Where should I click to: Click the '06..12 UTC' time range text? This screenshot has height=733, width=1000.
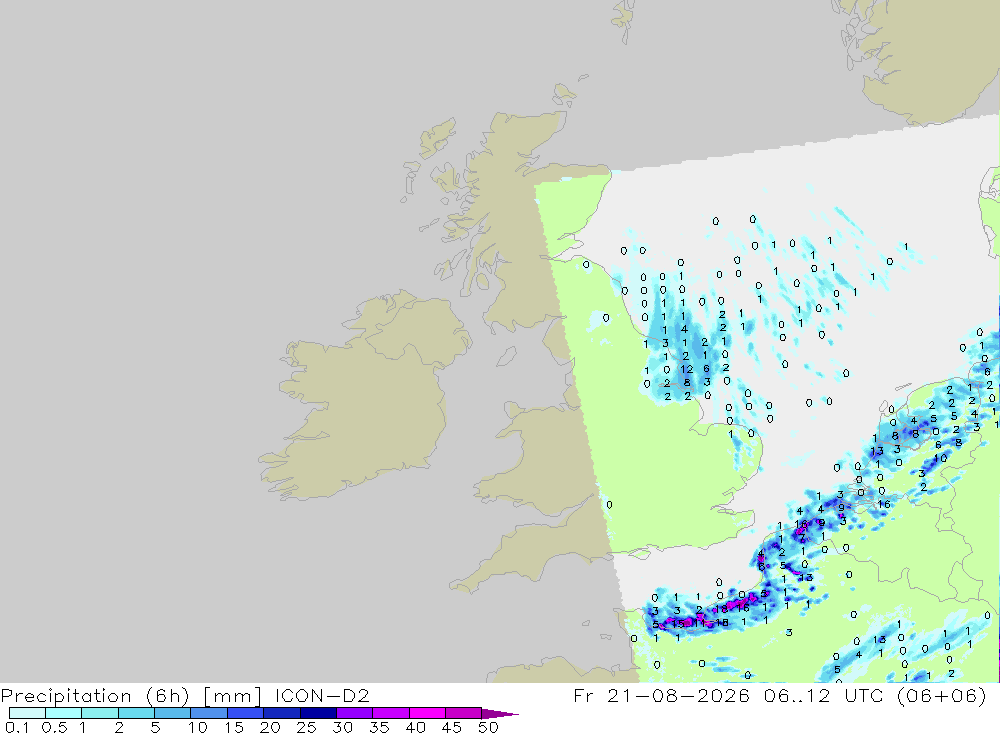coord(823,695)
